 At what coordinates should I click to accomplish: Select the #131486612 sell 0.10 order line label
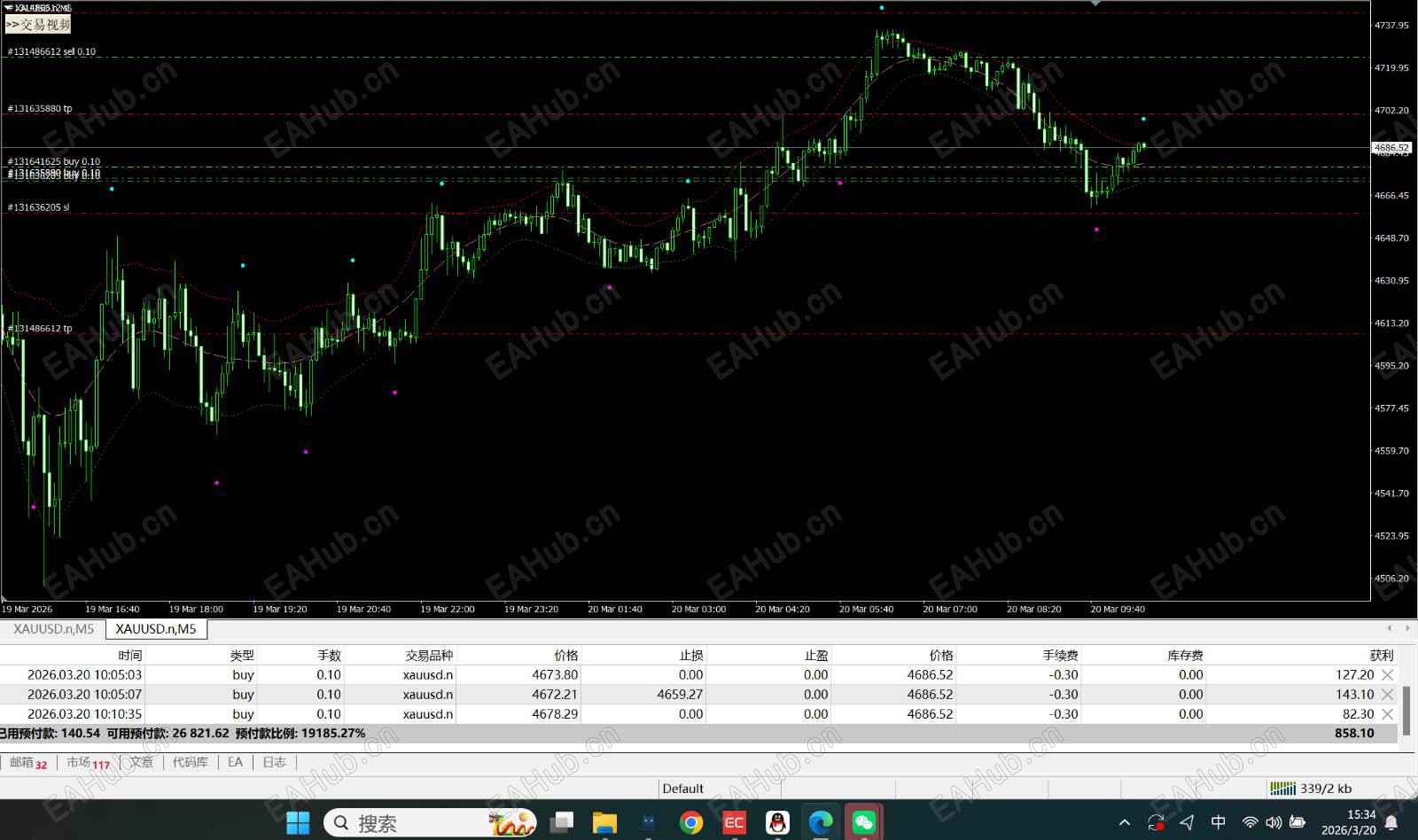click(x=51, y=52)
